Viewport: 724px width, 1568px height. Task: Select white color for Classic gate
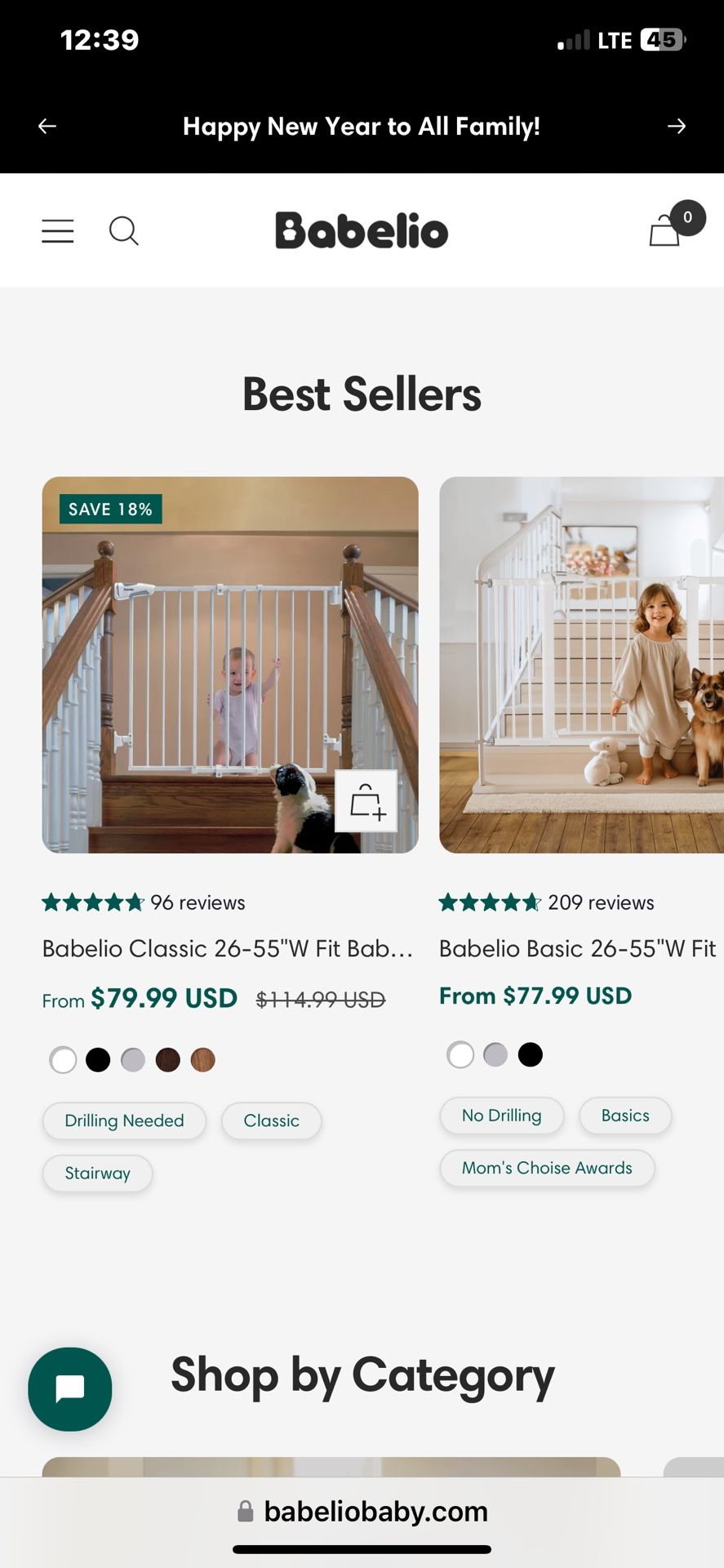point(63,1060)
